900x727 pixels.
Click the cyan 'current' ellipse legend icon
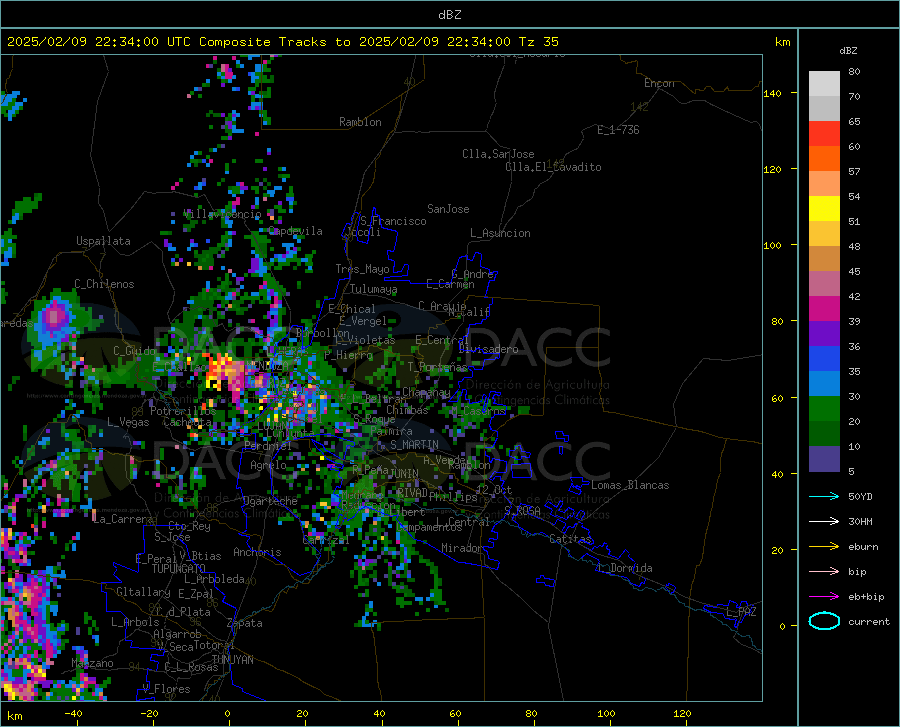pos(824,621)
